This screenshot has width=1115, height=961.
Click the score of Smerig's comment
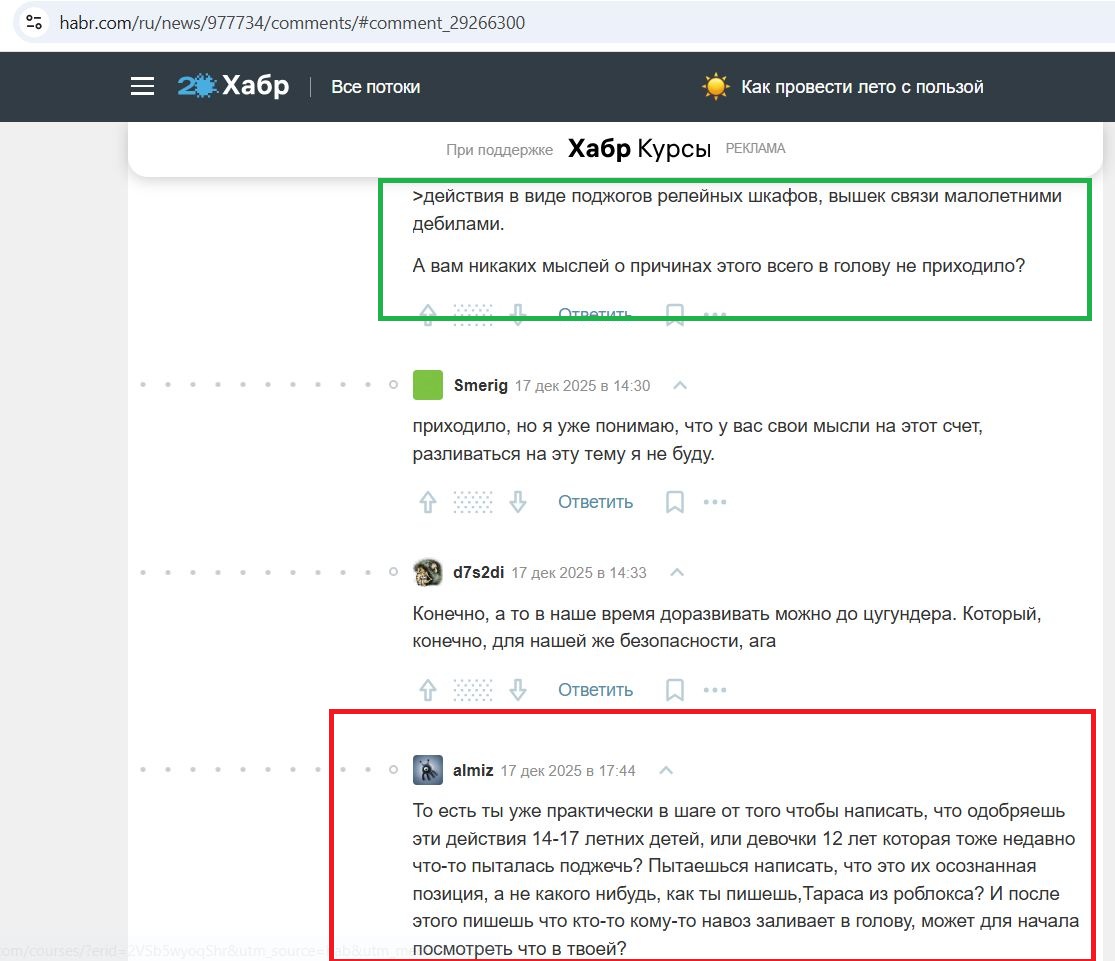pos(473,502)
